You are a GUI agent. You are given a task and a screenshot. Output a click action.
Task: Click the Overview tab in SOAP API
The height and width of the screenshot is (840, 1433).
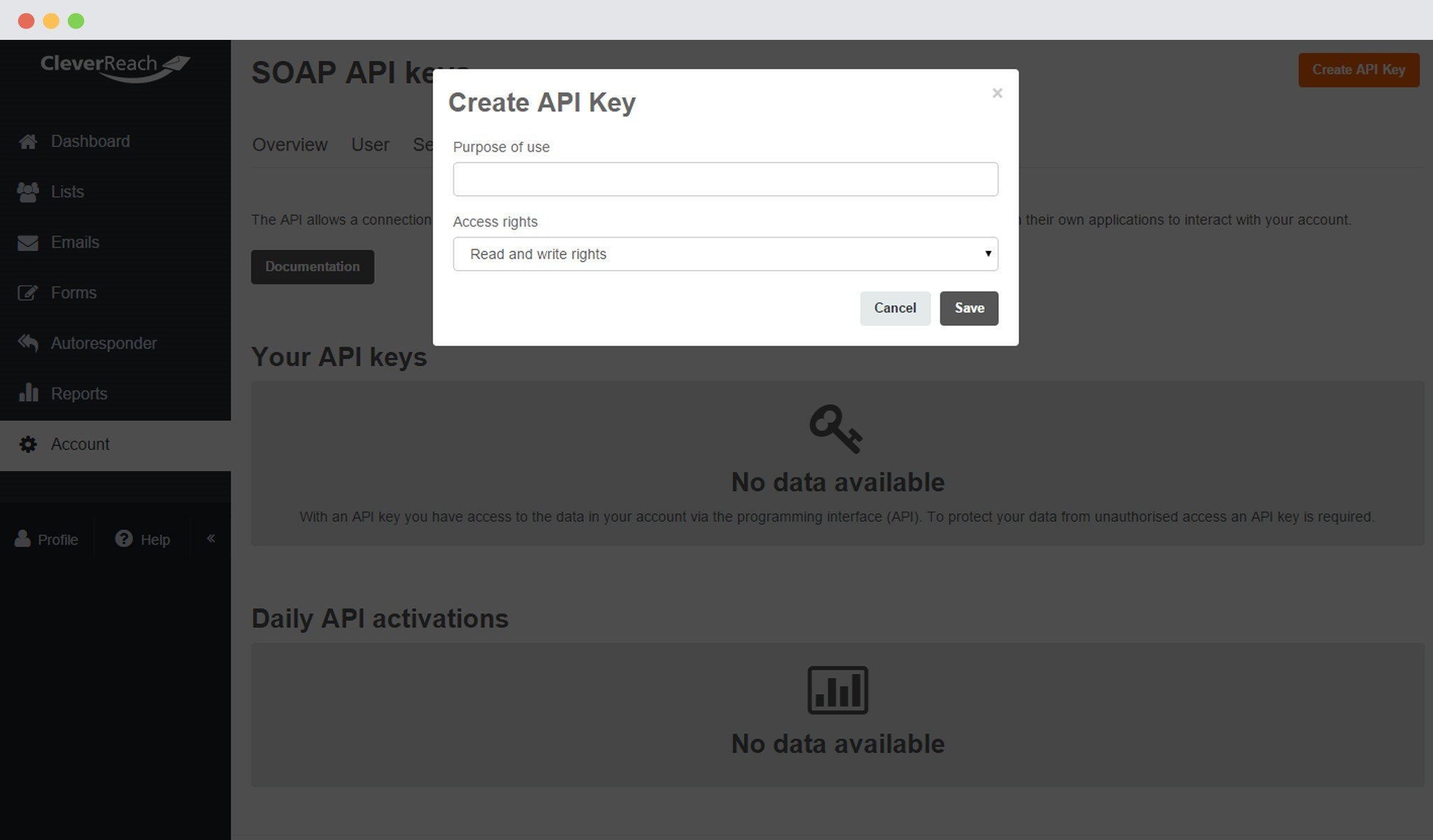tap(290, 143)
